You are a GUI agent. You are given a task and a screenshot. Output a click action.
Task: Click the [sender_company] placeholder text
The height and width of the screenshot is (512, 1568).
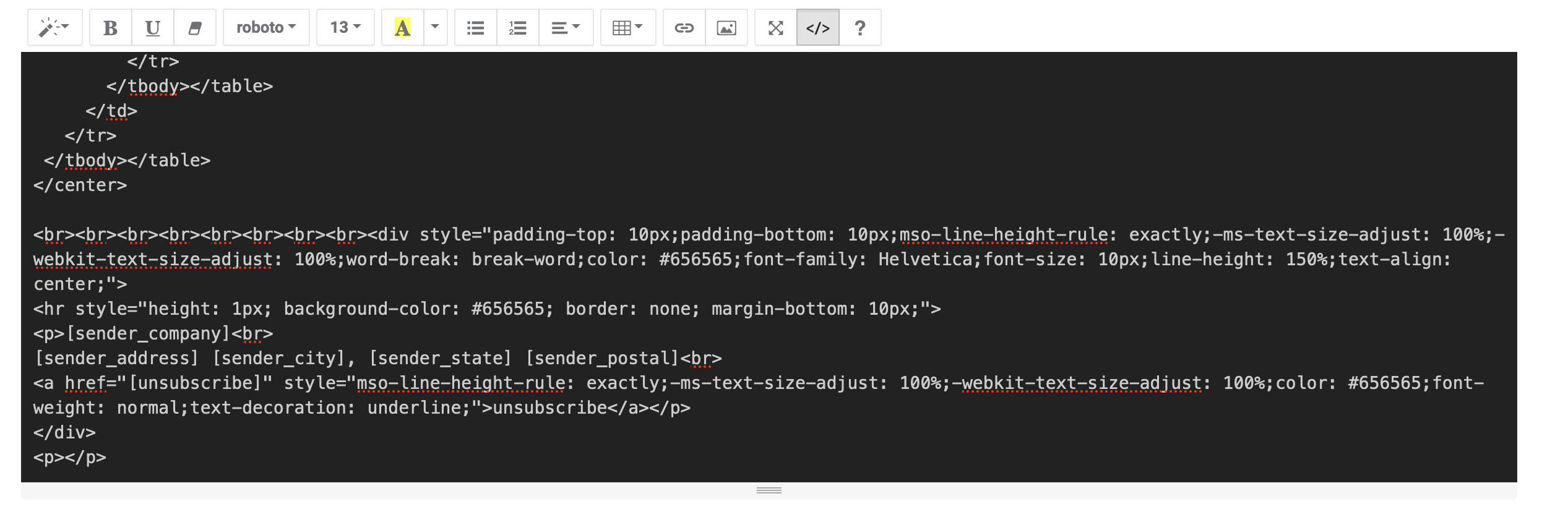pos(148,334)
